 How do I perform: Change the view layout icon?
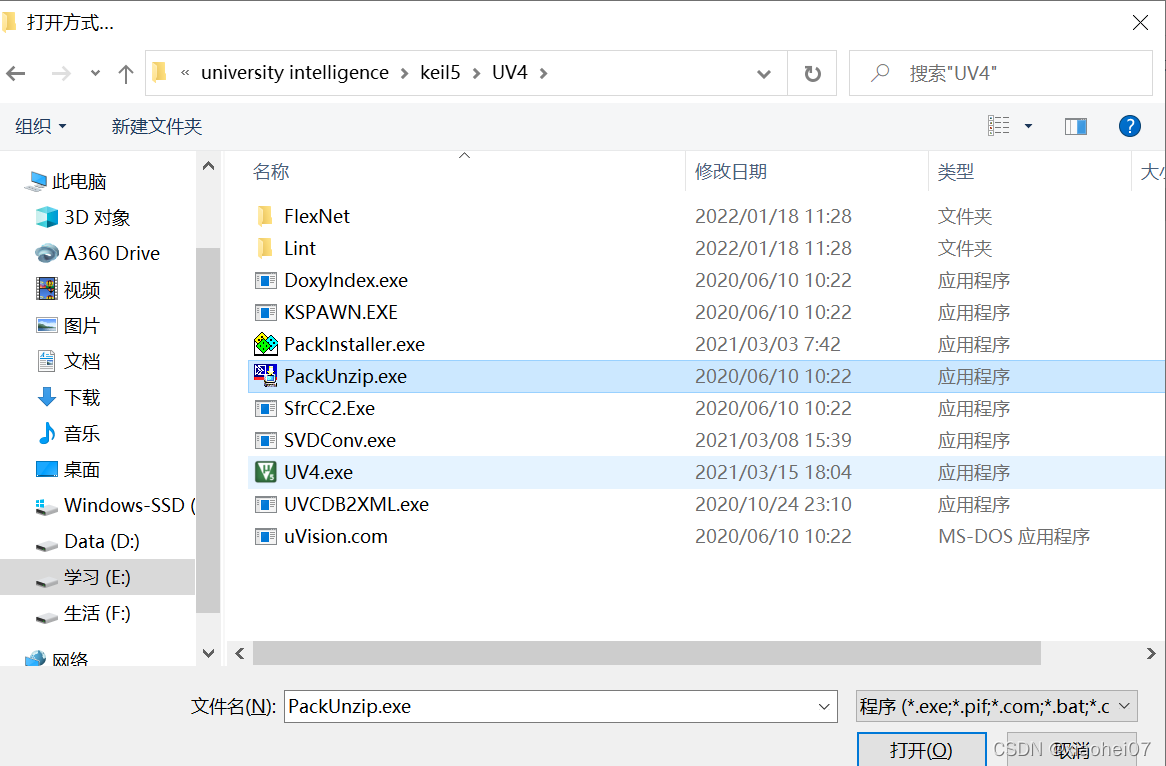tap(999, 126)
